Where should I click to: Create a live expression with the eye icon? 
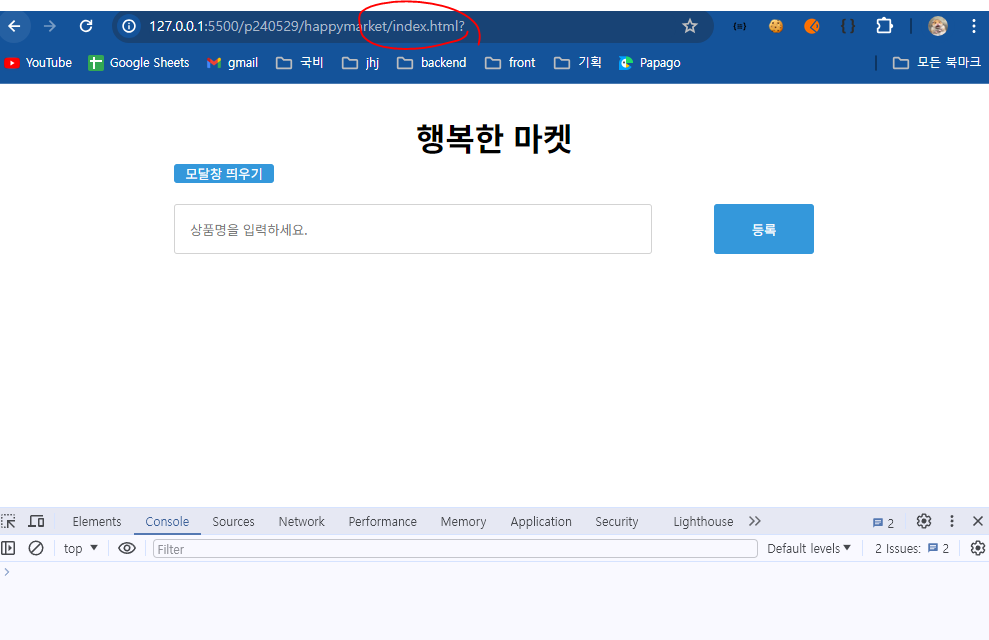[127, 549]
